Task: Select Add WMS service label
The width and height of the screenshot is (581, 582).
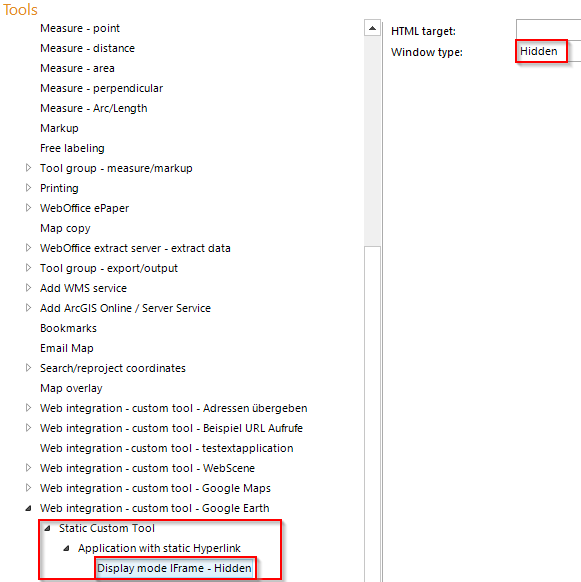Action: [83, 288]
